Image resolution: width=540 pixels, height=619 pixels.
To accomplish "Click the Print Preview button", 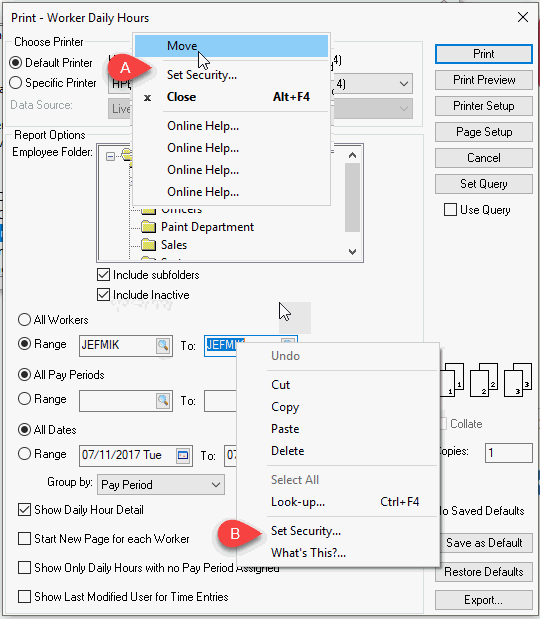I will [484, 80].
